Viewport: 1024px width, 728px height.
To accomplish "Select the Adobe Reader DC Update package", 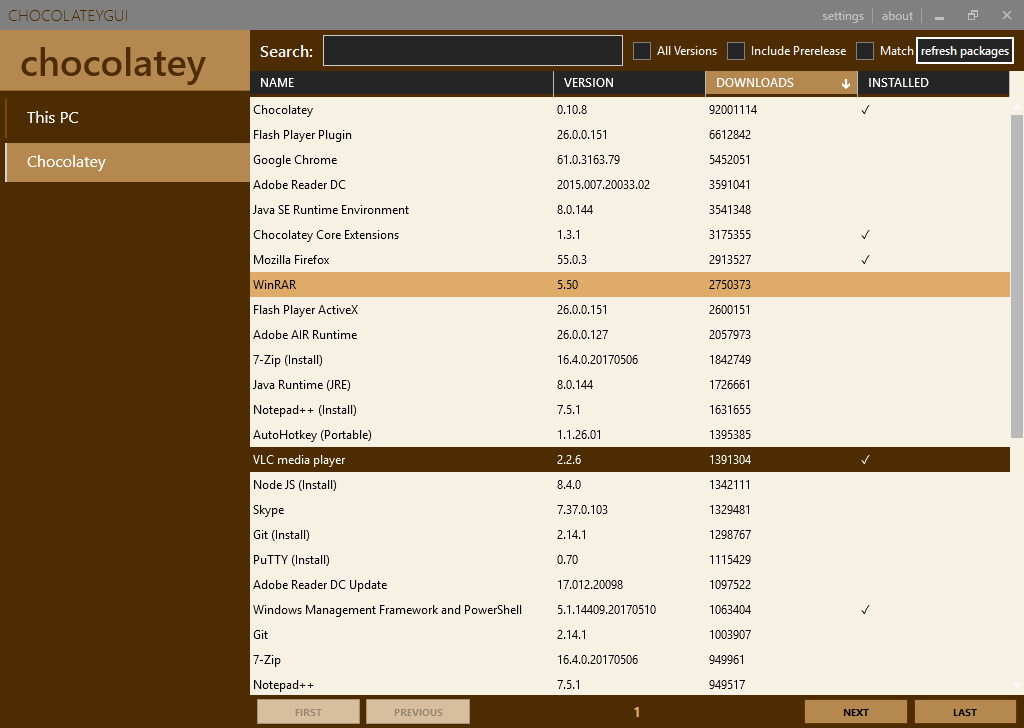I will [630, 585].
